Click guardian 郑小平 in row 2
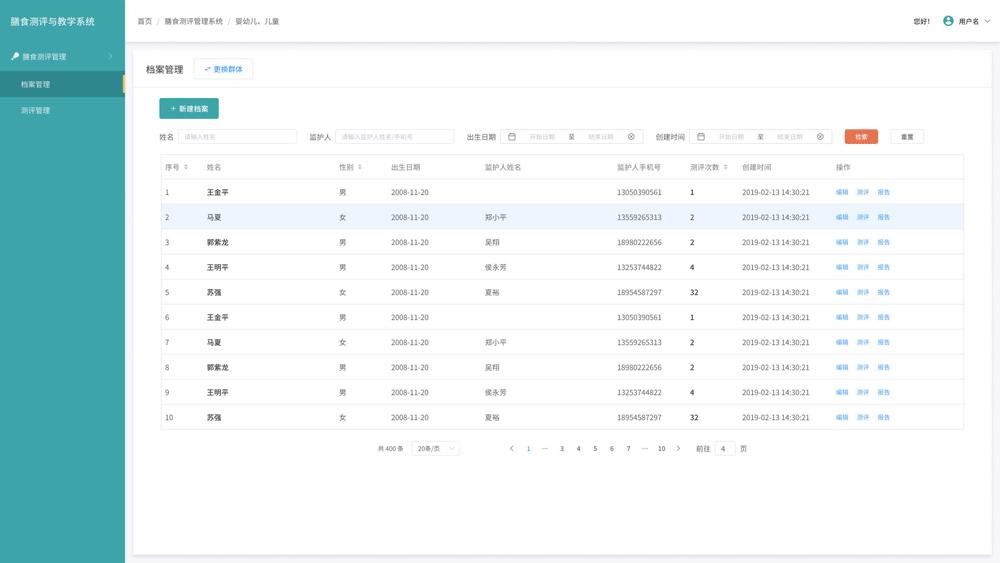The height and width of the screenshot is (563, 1000). (496, 217)
